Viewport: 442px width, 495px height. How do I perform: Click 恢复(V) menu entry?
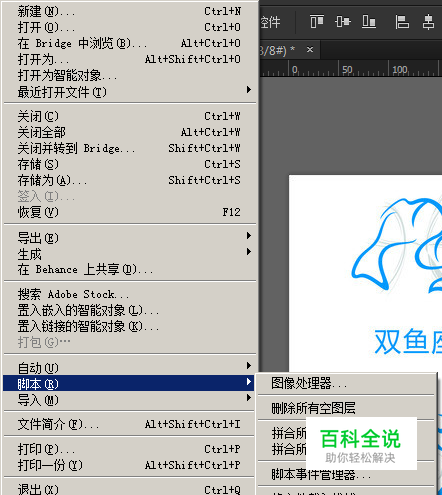[x=129, y=212]
